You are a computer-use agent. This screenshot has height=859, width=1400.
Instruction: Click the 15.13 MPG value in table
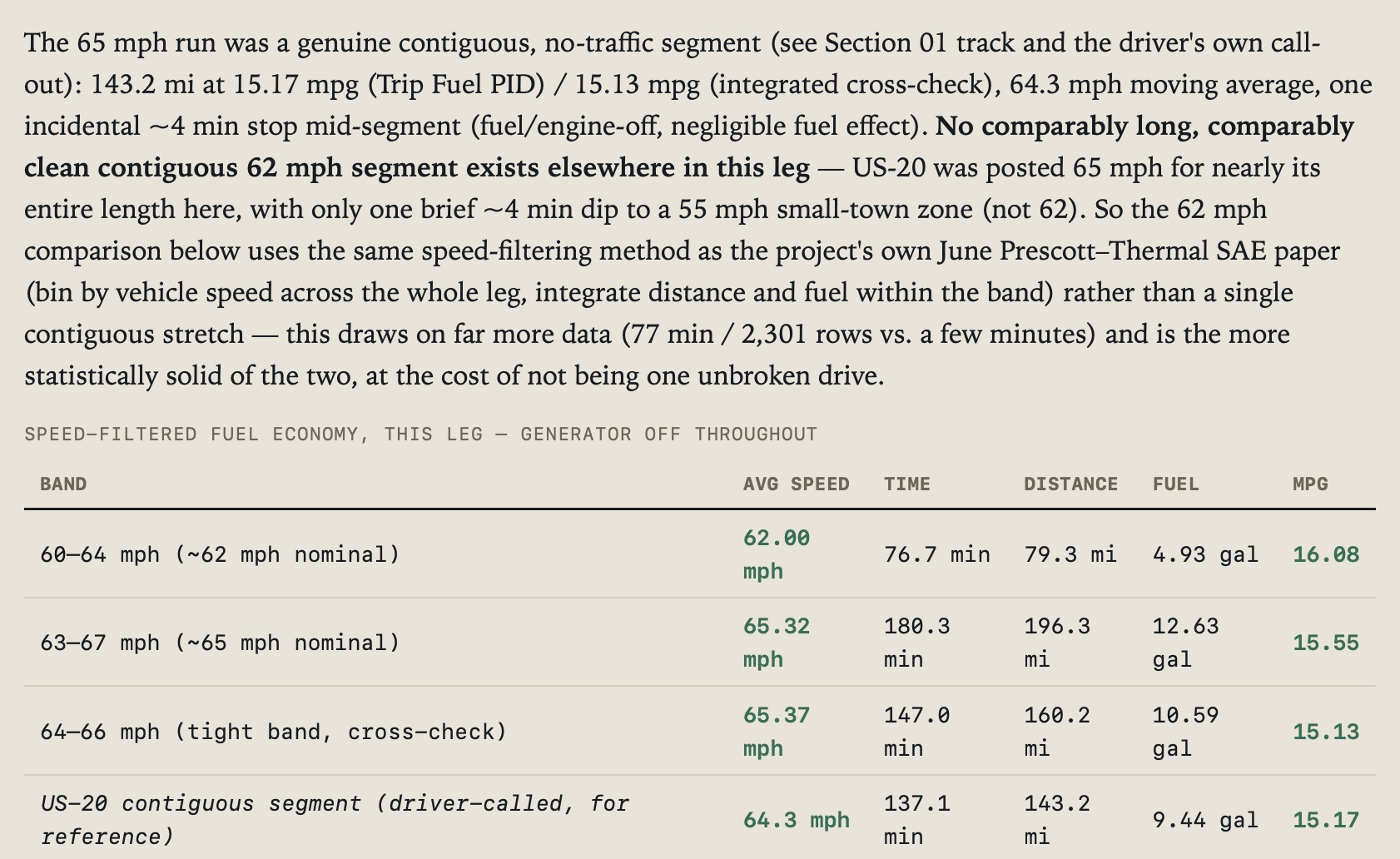click(x=1325, y=732)
